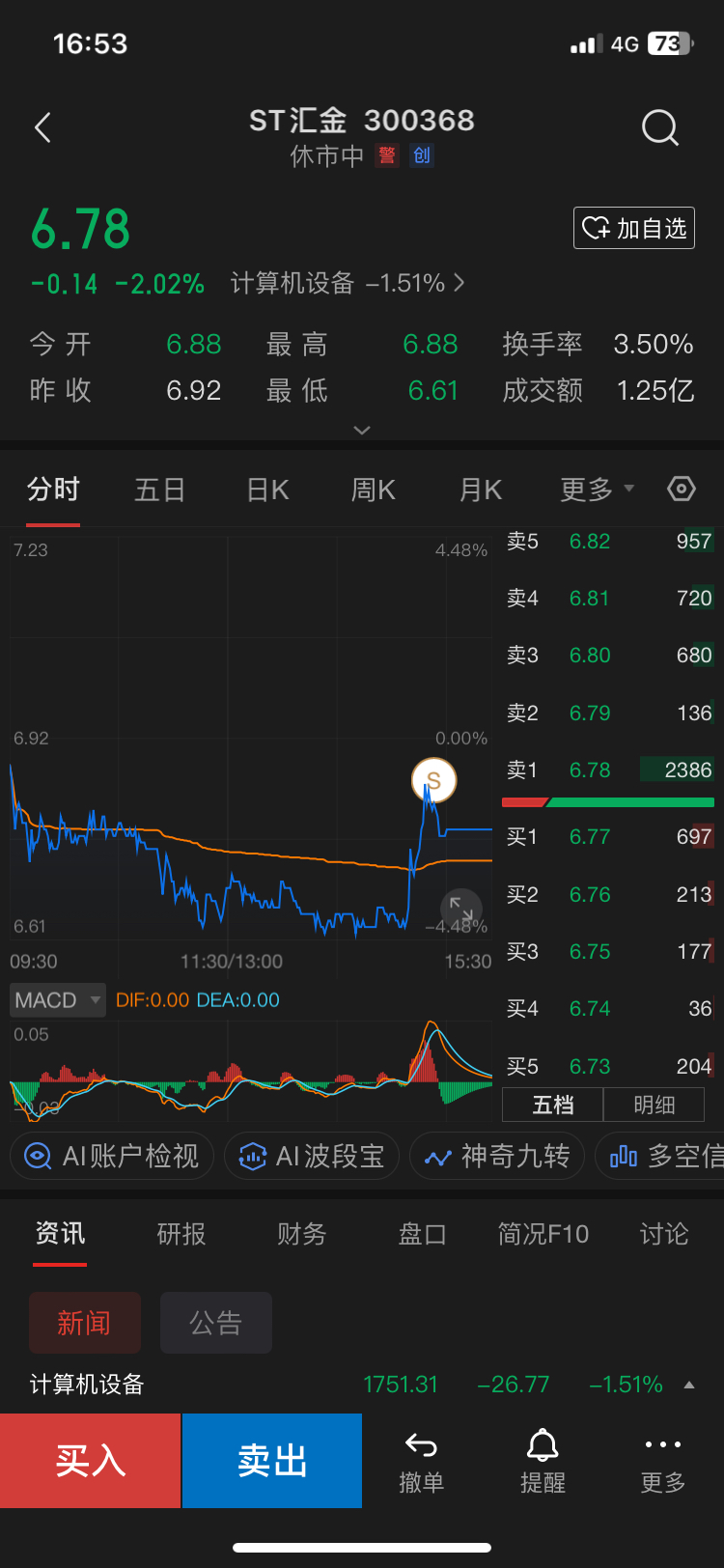This screenshot has width=724, height=1568.
Task: Select 卖1 price 6.78 row
Action: pos(610,770)
